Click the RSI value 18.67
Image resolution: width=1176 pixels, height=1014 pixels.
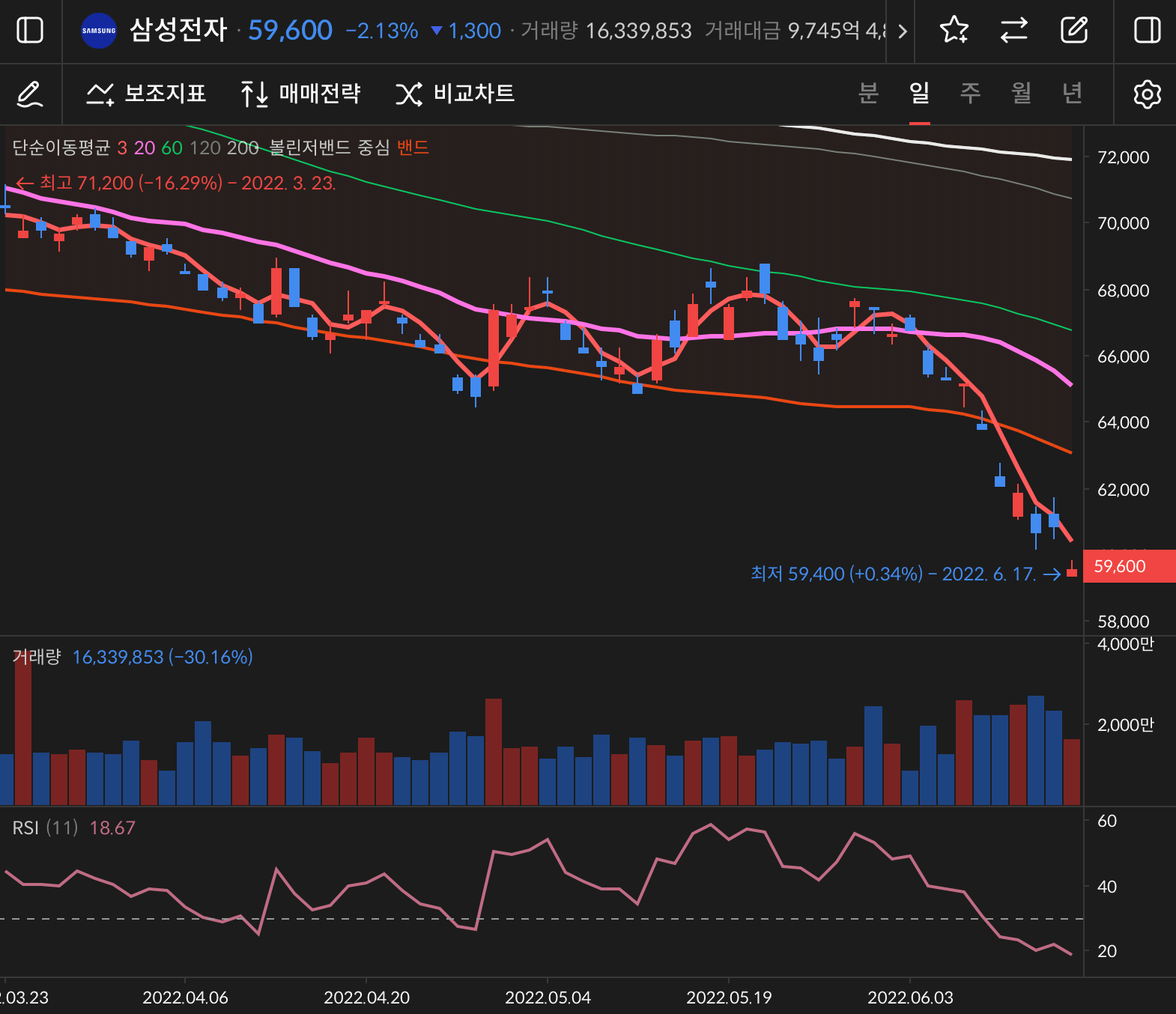pos(112,828)
